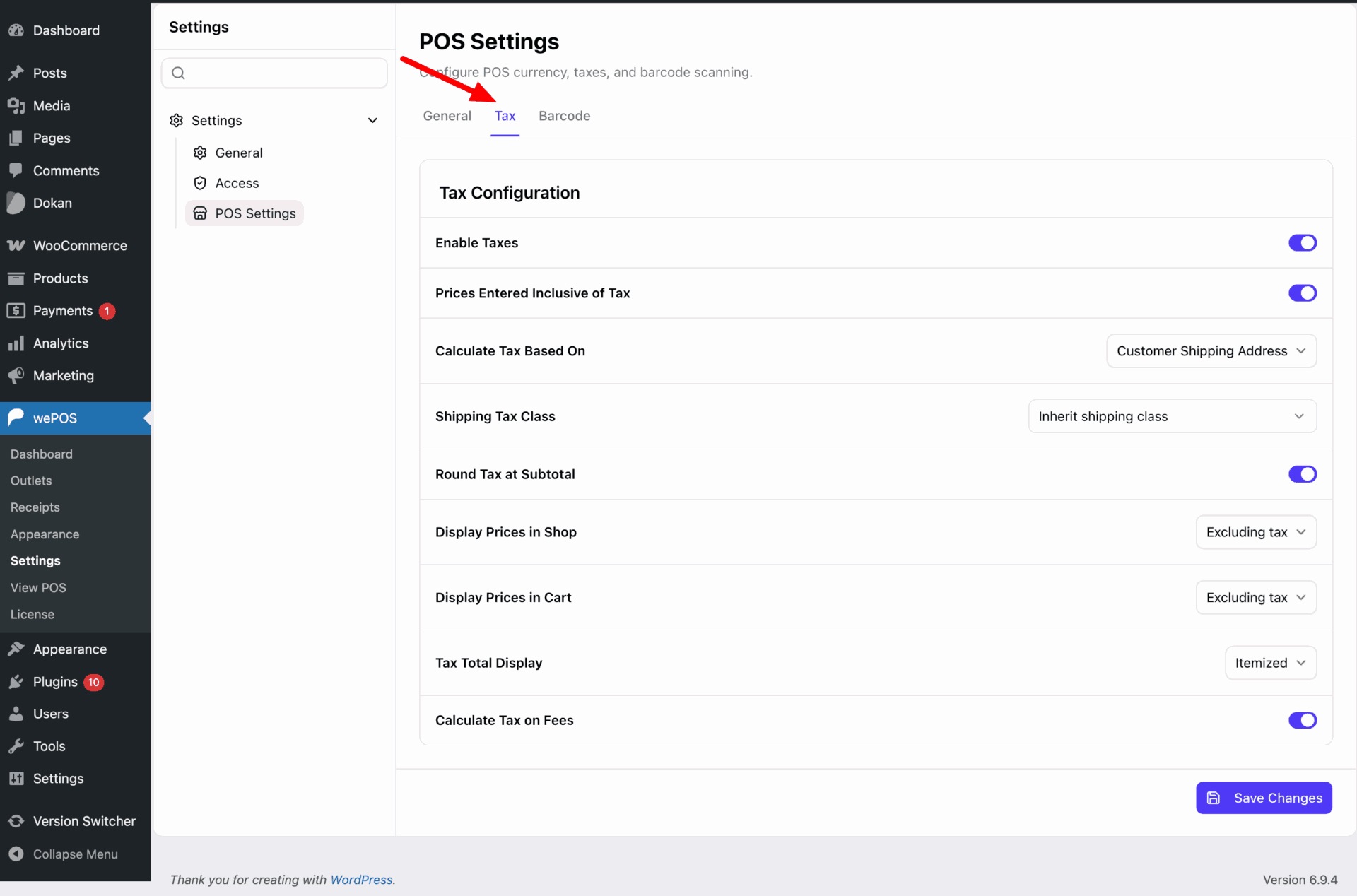Toggle the Calculate Tax on Fees switch
This screenshot has width=1357, height=896.
point(1302,720)
